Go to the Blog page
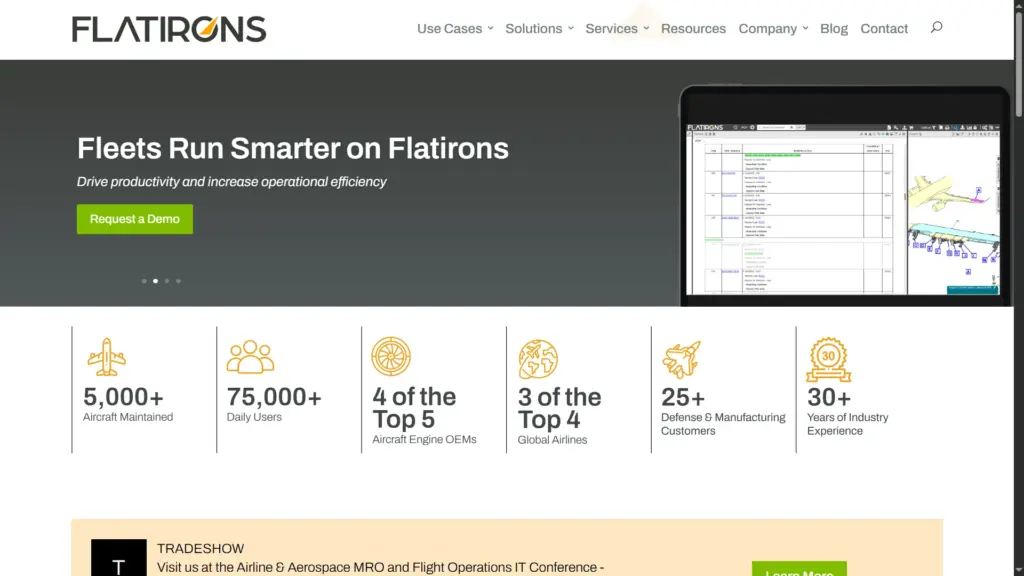 click(x=834, y=29)
